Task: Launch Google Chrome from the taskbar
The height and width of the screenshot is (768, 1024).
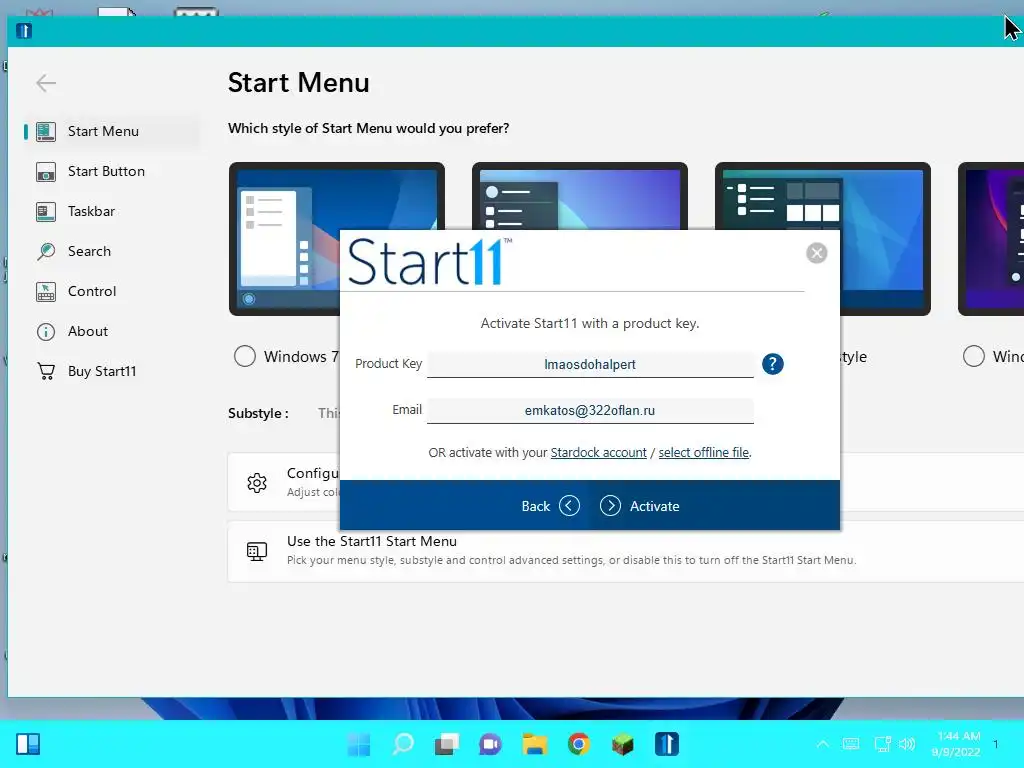Action: 579,744
